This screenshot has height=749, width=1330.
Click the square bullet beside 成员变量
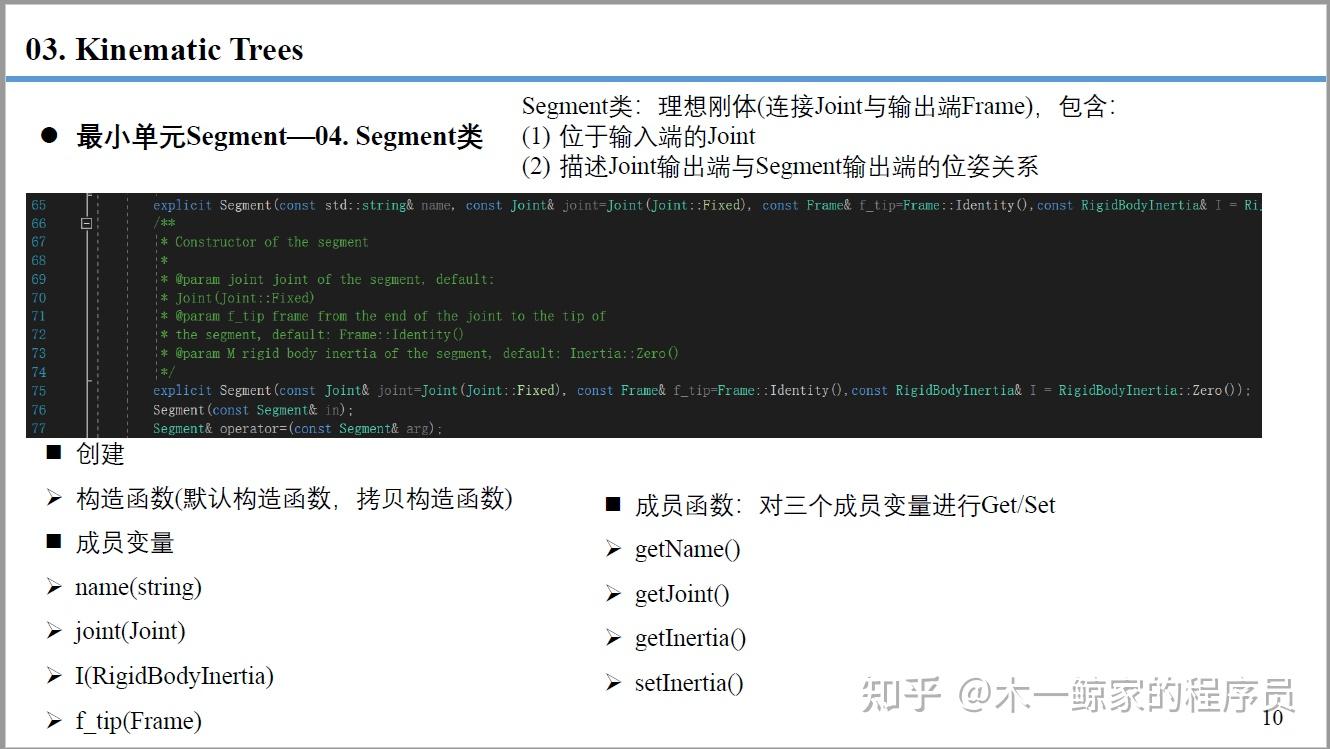pos(54,542)
